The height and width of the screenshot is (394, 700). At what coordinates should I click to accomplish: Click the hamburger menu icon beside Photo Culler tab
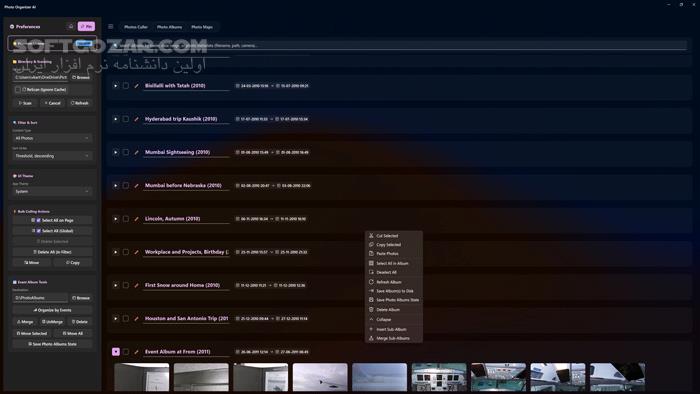[x=111, y=27]
